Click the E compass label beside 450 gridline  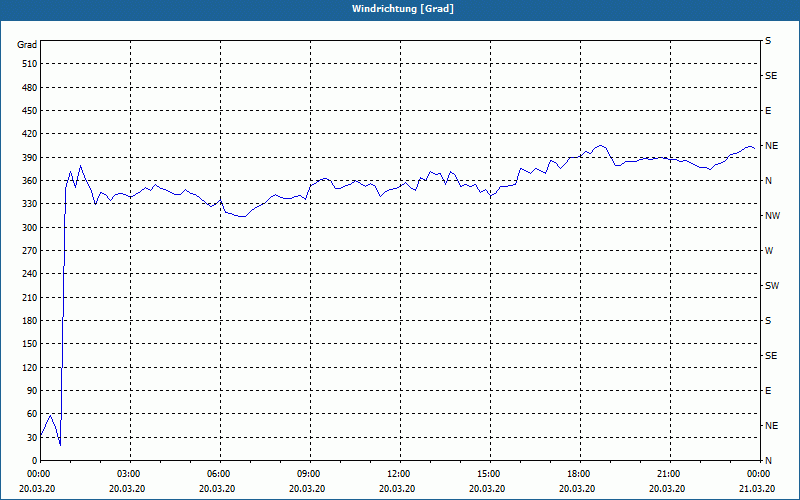coord(768,111)
